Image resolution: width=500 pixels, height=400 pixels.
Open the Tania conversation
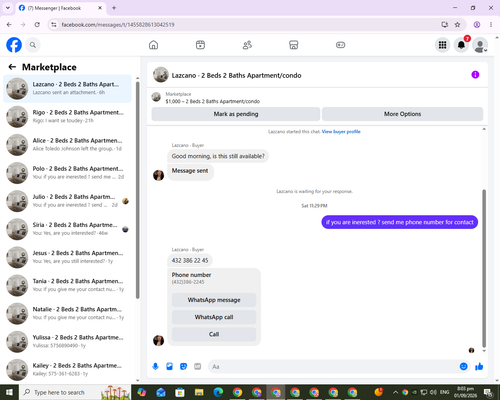[67, 285]
